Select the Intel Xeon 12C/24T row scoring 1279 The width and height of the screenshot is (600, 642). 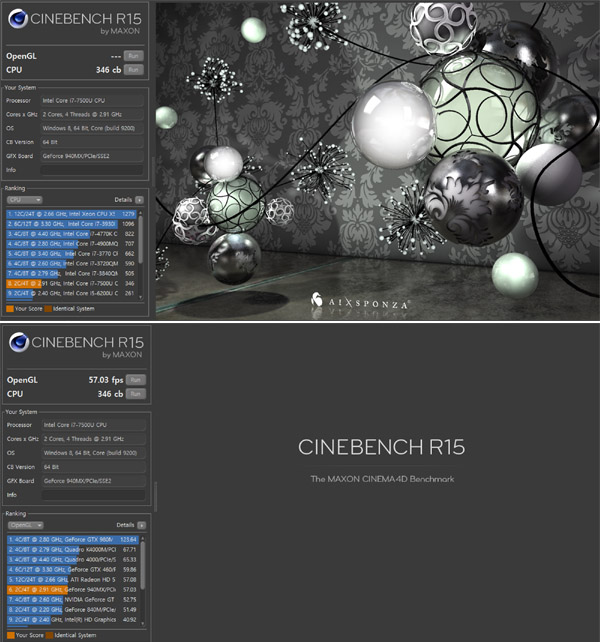(x=71, y=214)
